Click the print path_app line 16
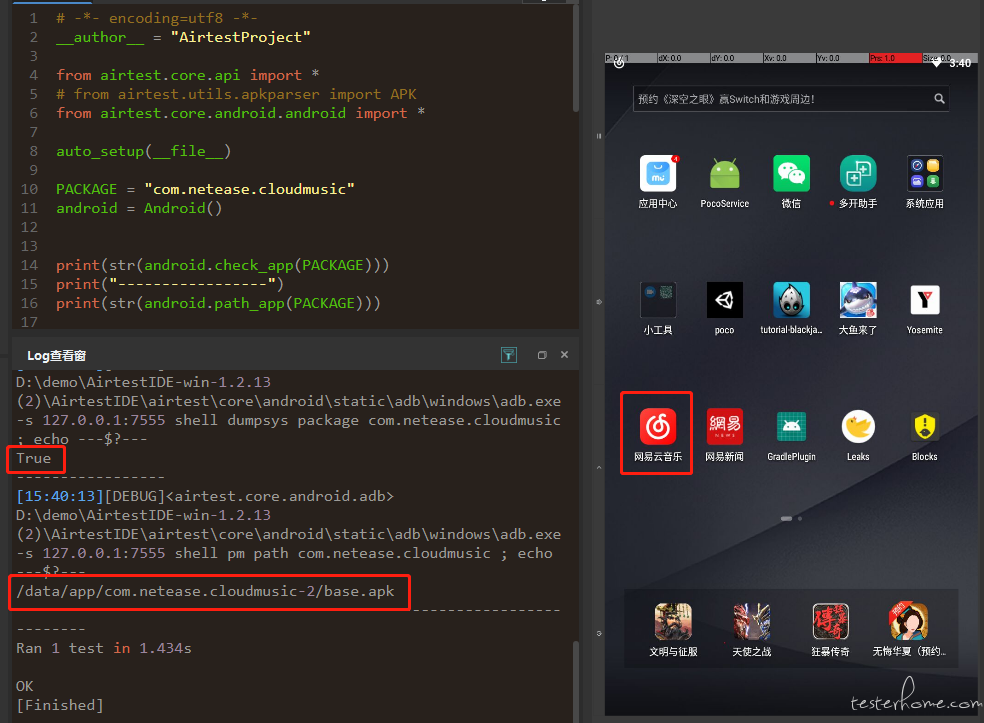The height and width of the screenshot is (723, 984). [x=218, y=303]
